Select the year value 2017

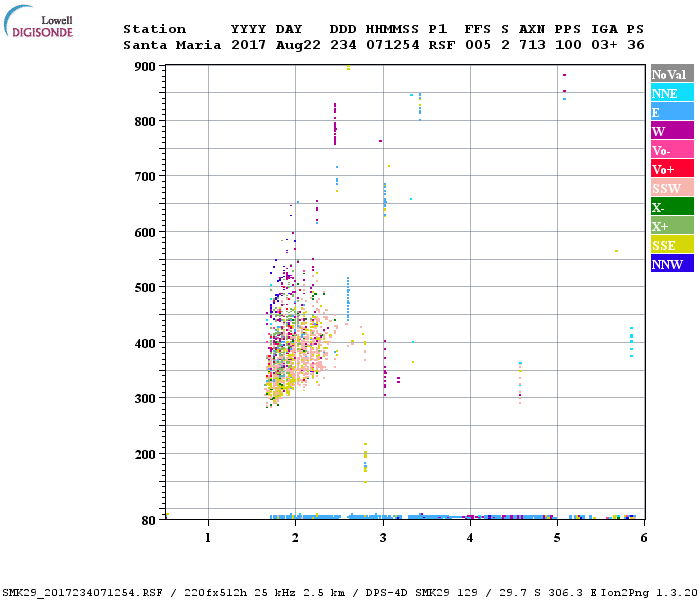pos(249,45)
